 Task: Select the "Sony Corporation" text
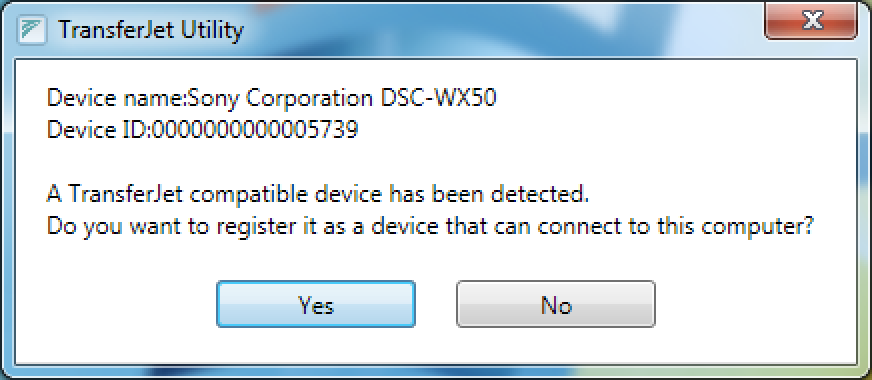coord(281,98)
